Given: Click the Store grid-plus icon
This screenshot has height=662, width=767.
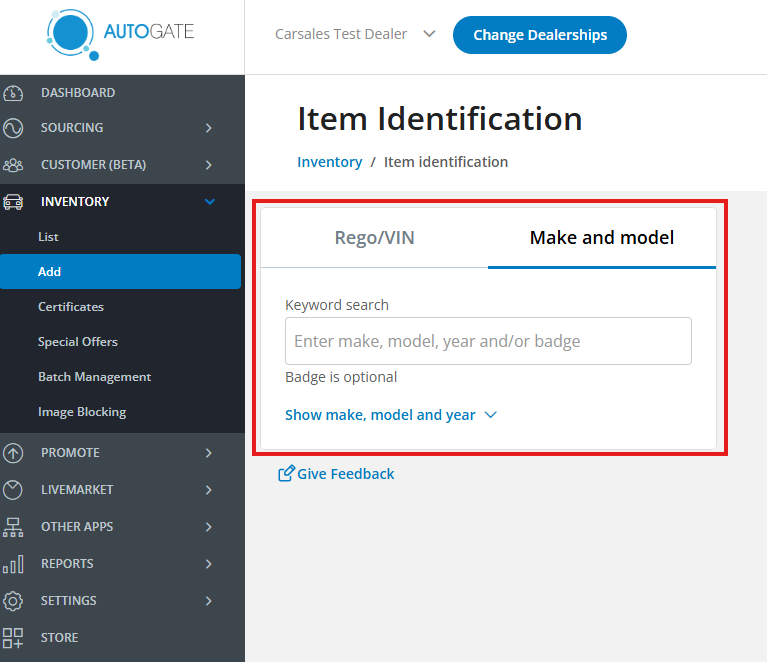Looking at the screenshot, I should tap(14, 638).
